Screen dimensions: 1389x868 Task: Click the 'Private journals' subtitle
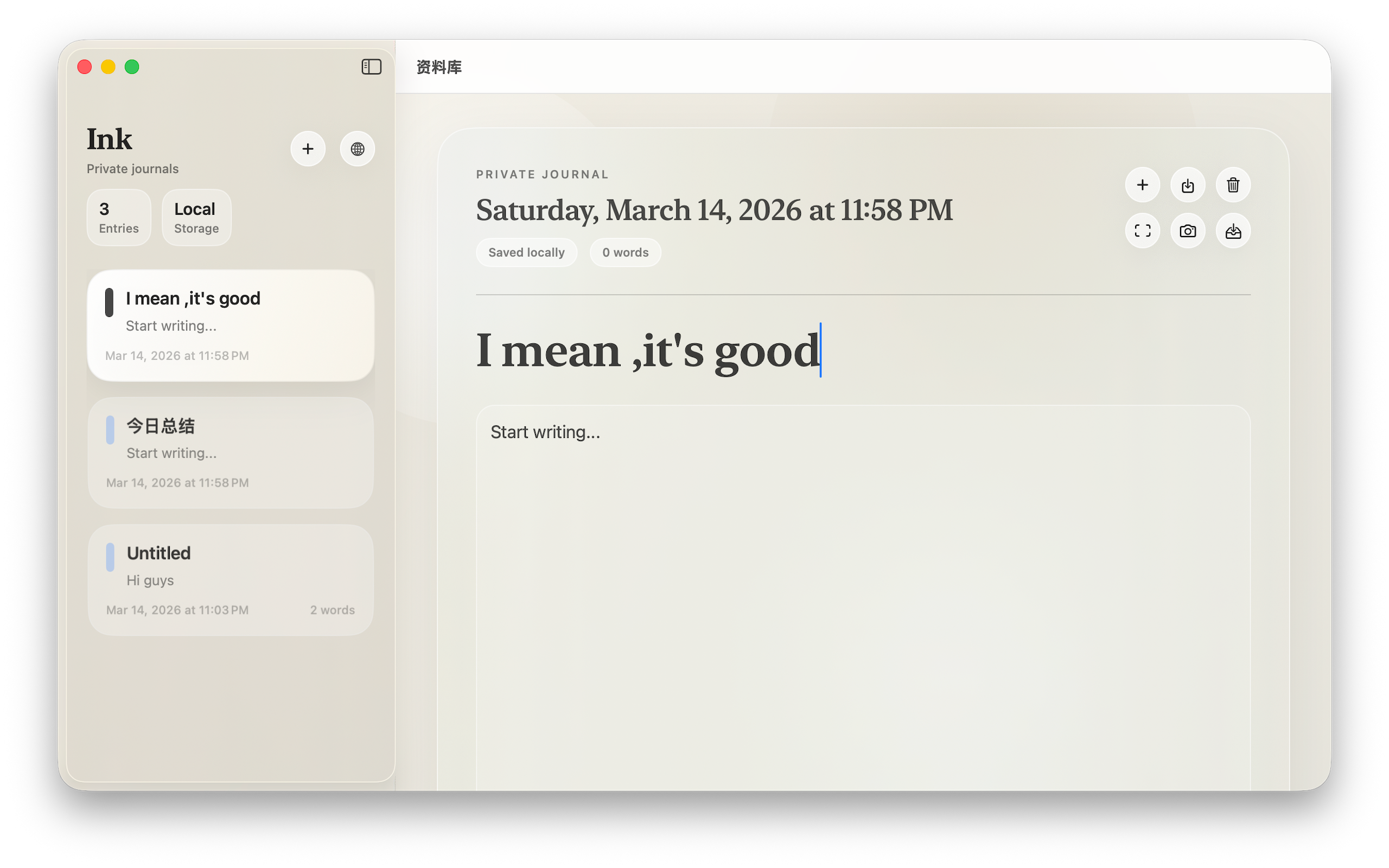(x=132, y=169)
